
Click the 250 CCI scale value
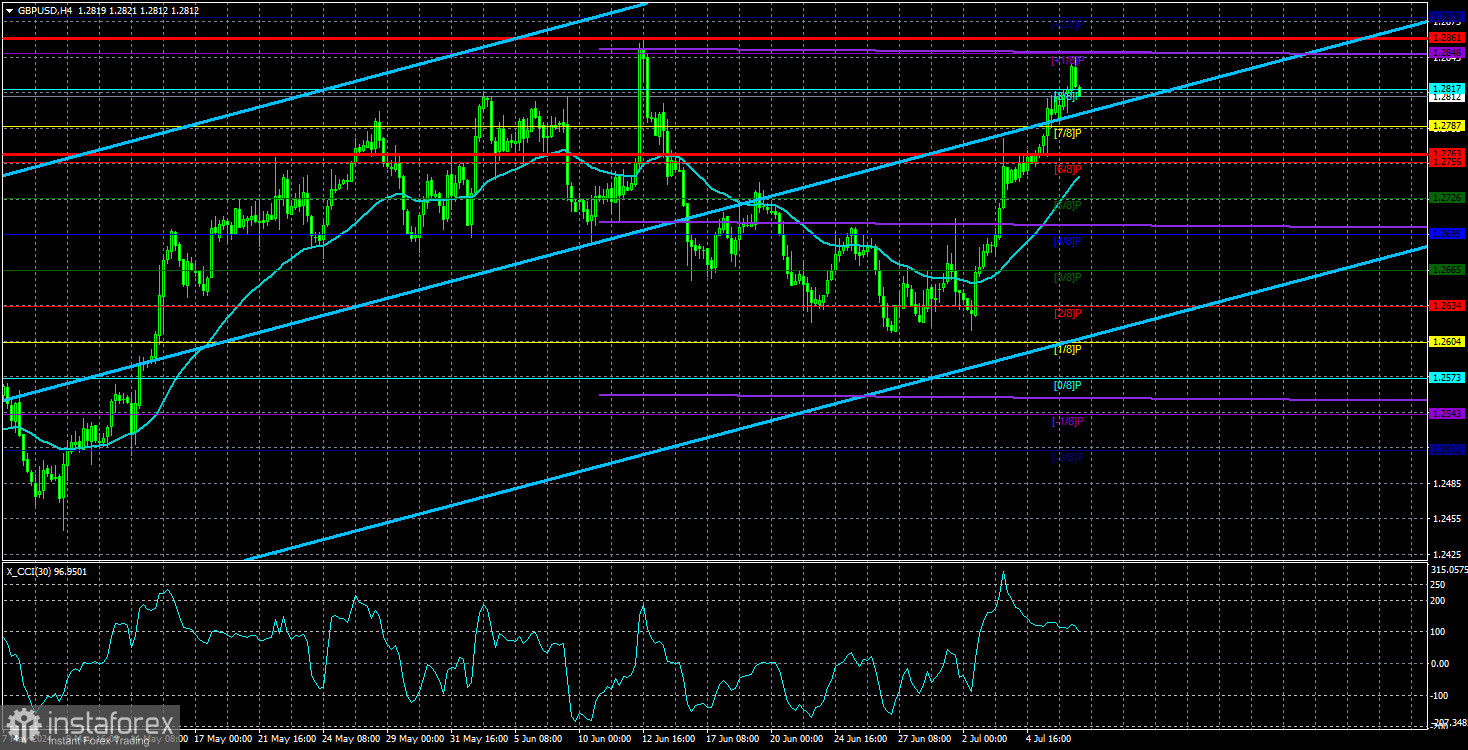point(1439,584)
